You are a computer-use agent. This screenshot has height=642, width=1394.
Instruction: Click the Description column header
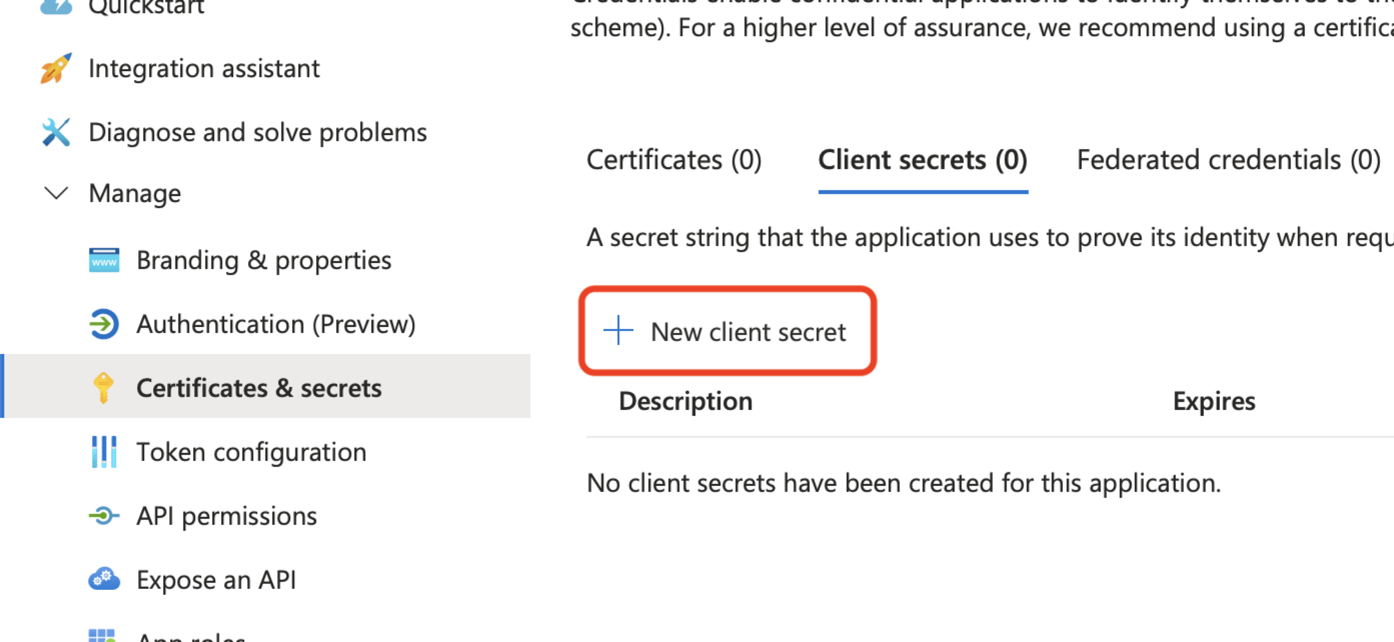click(685, 400)
